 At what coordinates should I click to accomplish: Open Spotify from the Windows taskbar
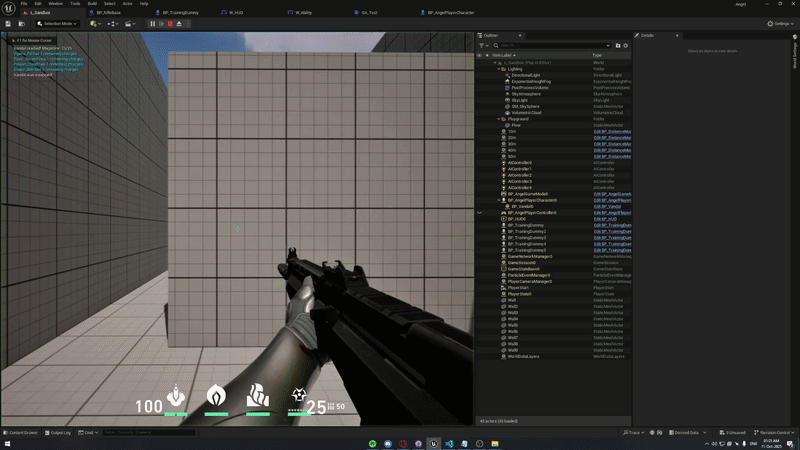pyautogui.click(x=372, y=443)
